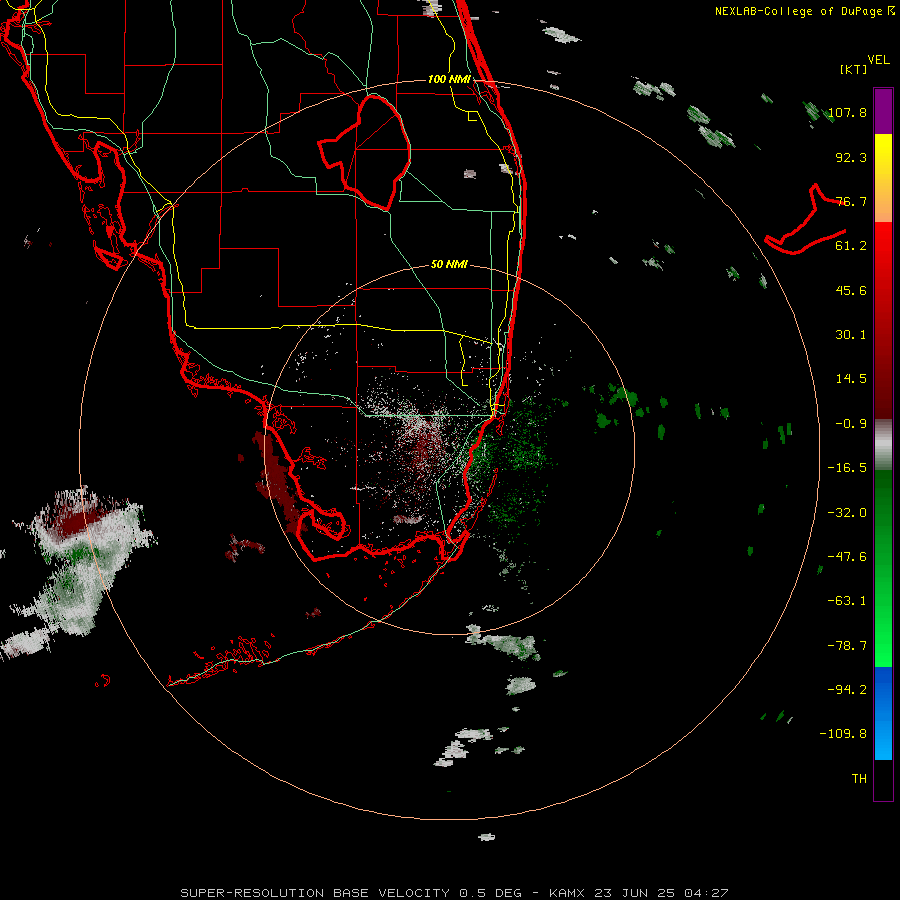Click the NEXLAB-College of DuPage watermark text

pos(804,11)
